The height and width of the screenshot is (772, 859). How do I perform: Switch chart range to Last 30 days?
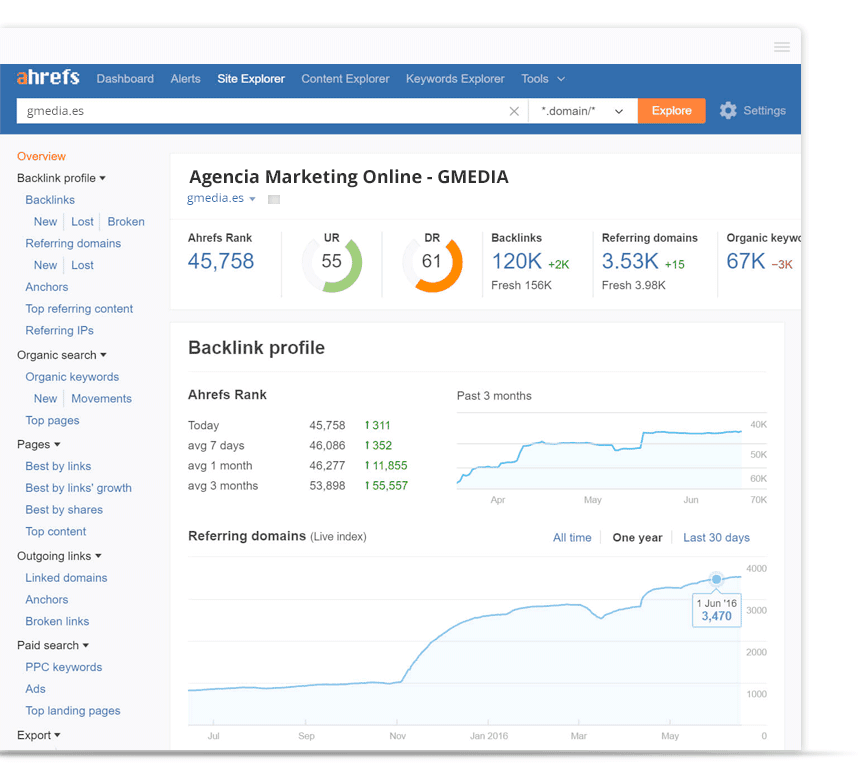tap(716, 537)
